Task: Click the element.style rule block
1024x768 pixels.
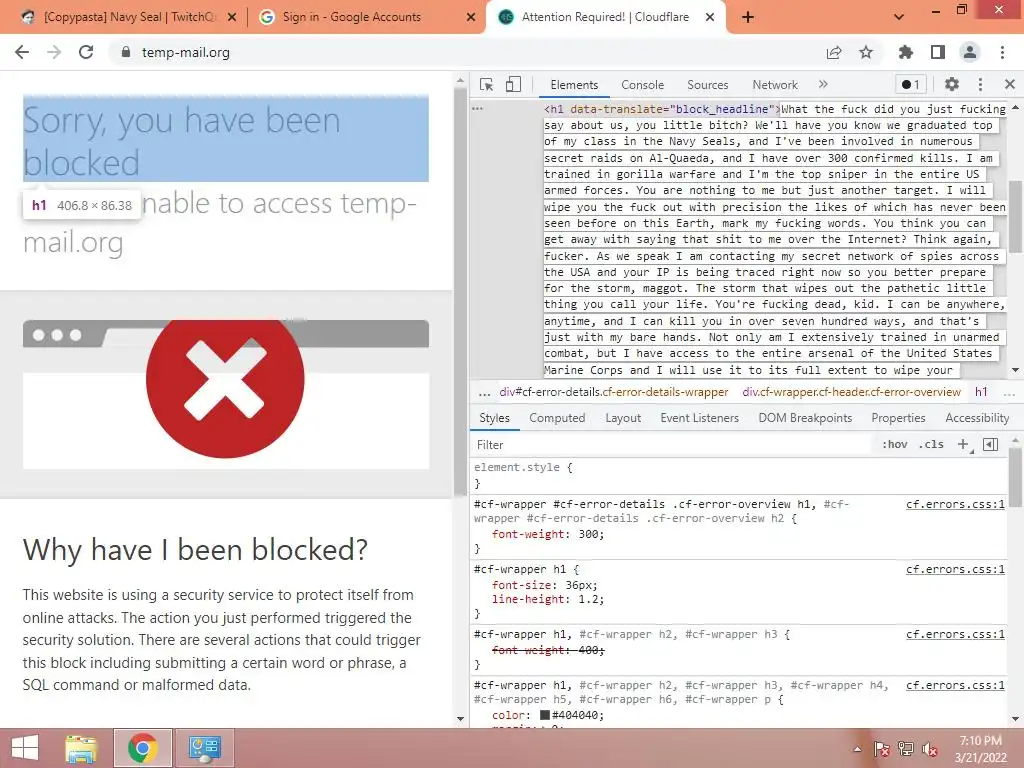Action: point(739,475)
